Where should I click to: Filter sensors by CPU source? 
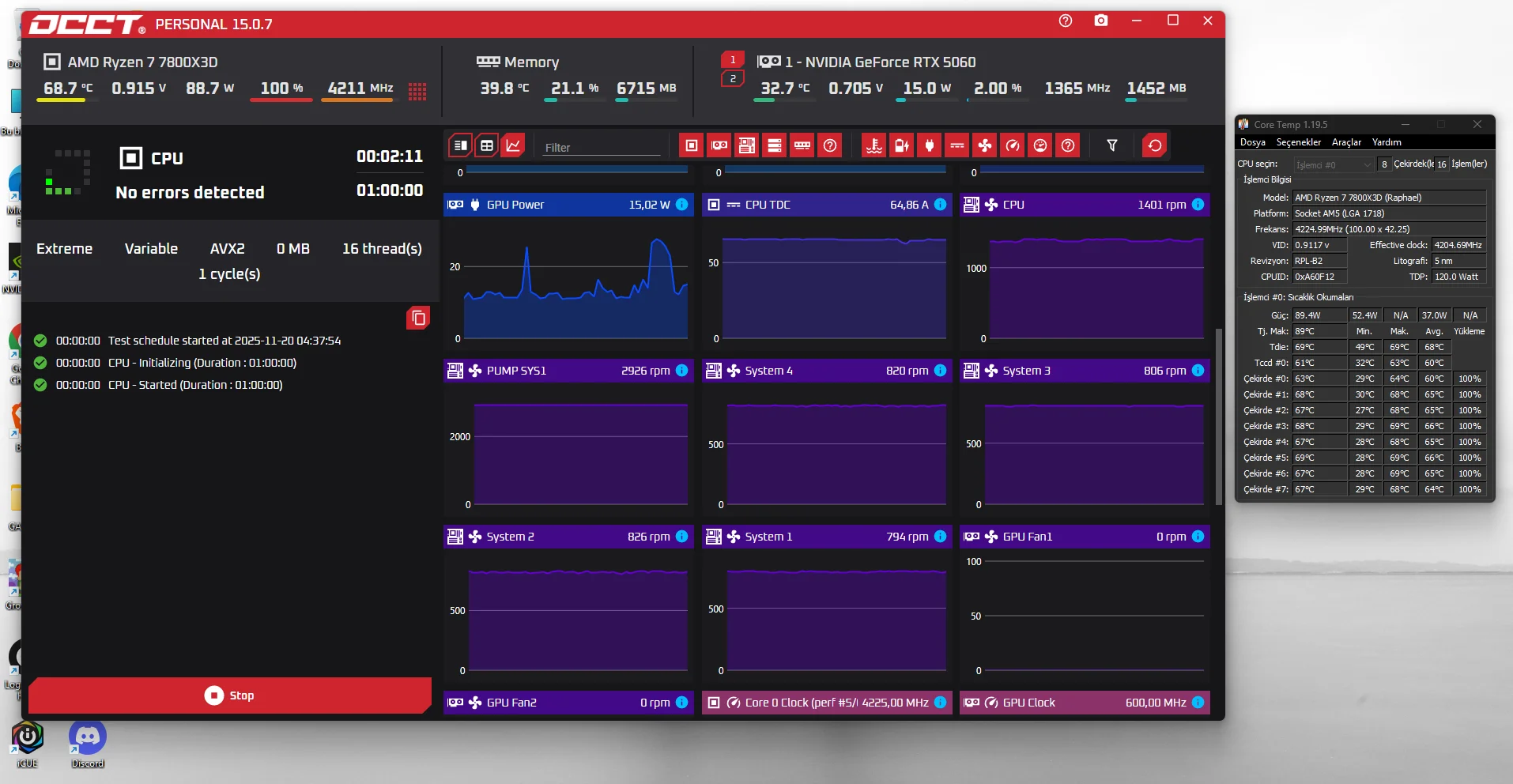[692, 145]
